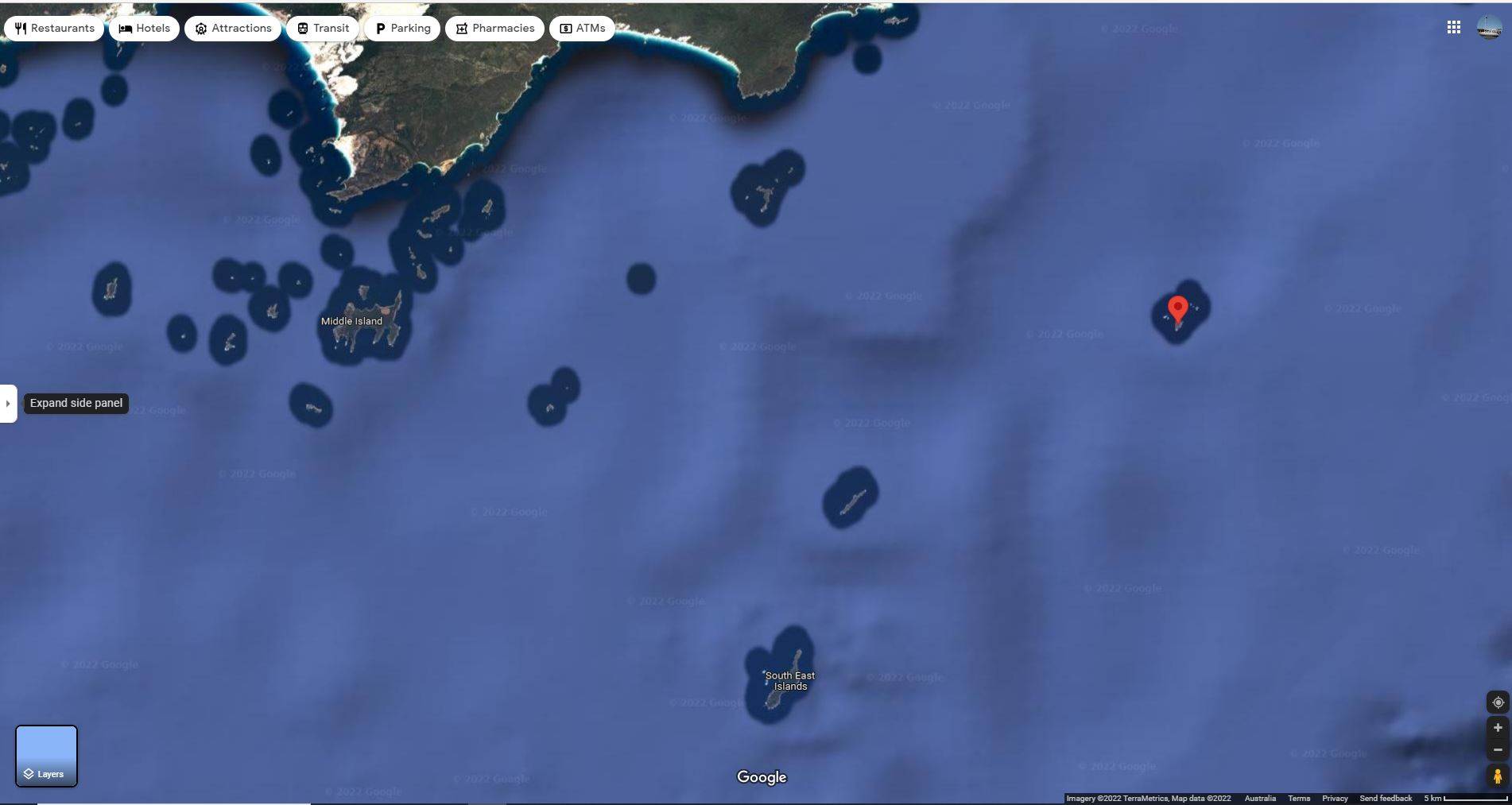
Task: Open the Terms link
Action: tap(1298, 799)
